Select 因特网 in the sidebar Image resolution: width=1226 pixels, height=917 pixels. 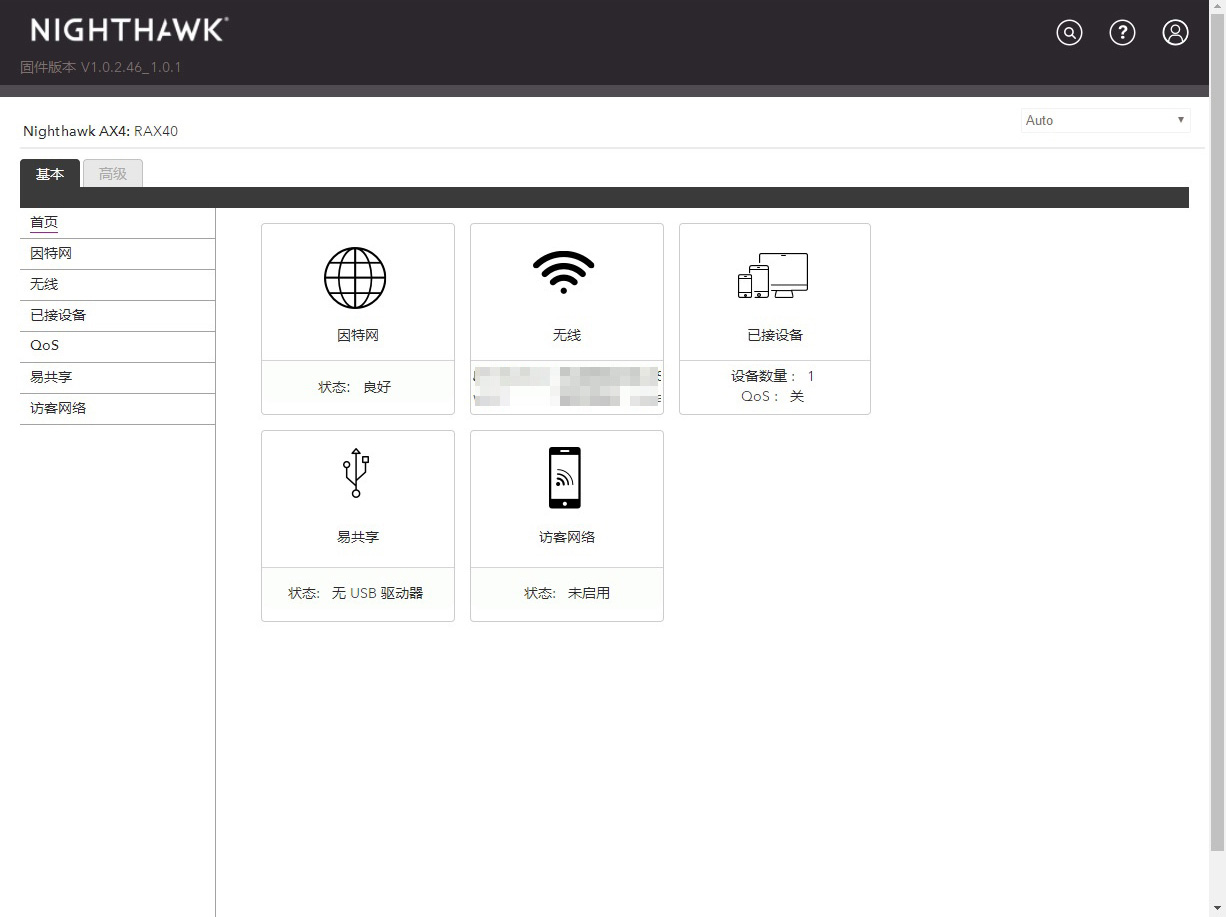(117, 254)
